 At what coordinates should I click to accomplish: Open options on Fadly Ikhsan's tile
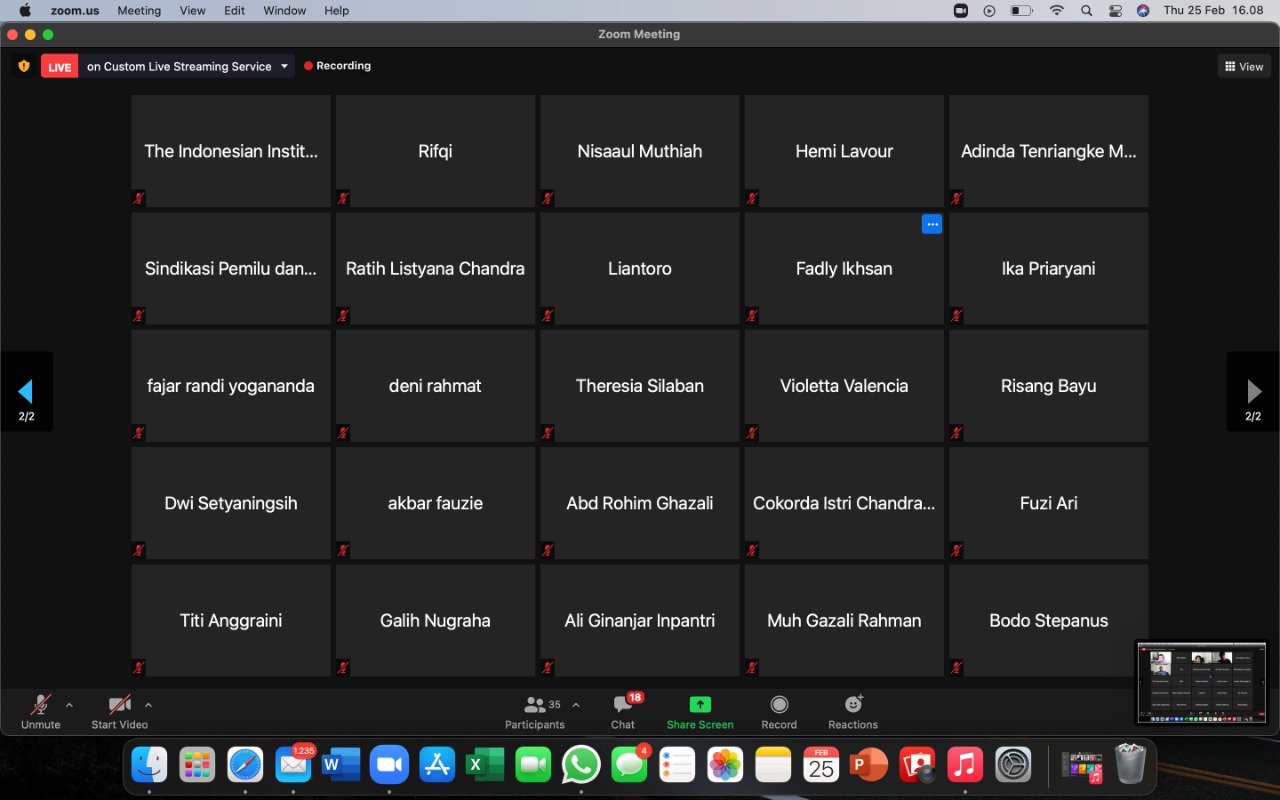[932, 225]
